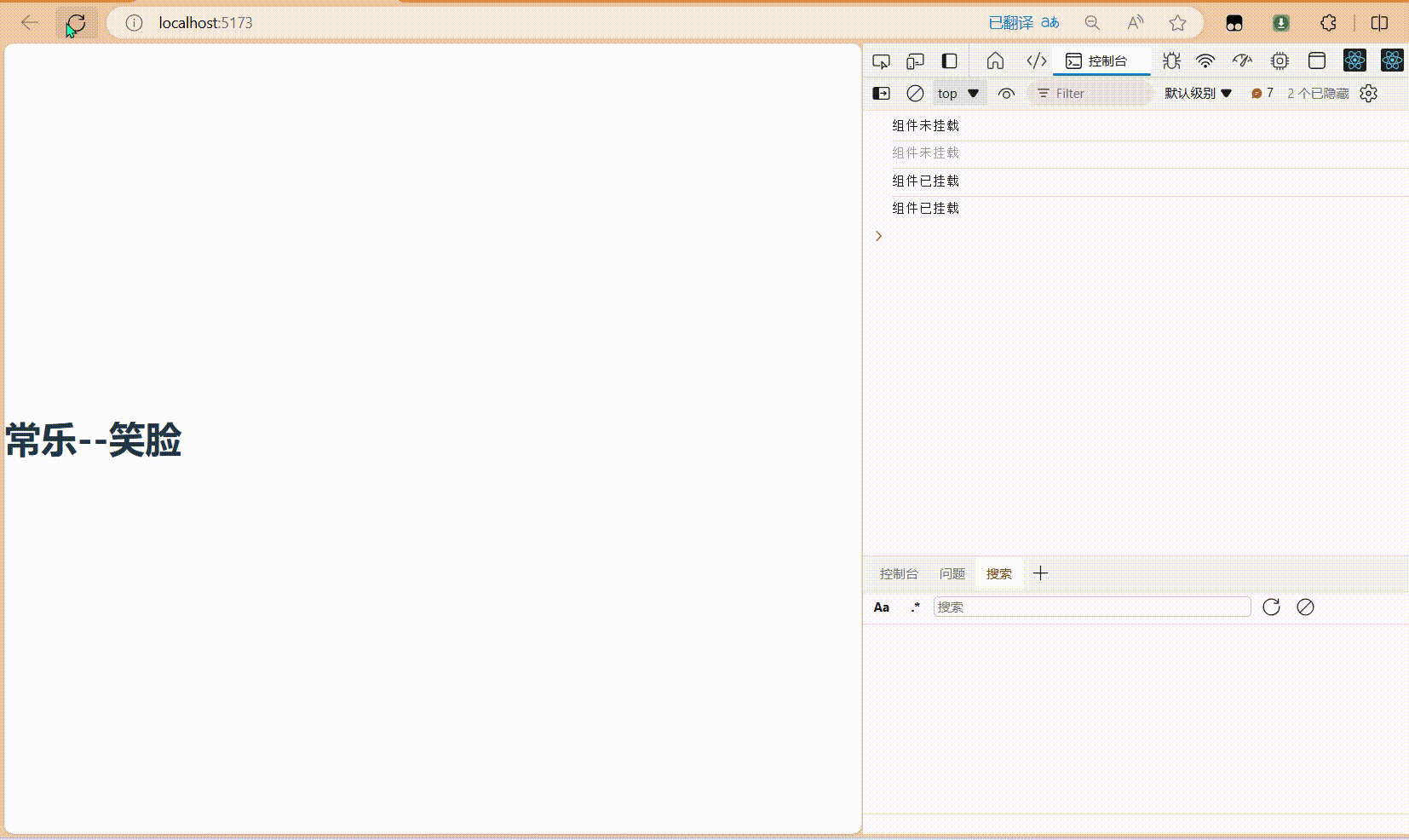Expand the console message chevron

pos(878,236)
